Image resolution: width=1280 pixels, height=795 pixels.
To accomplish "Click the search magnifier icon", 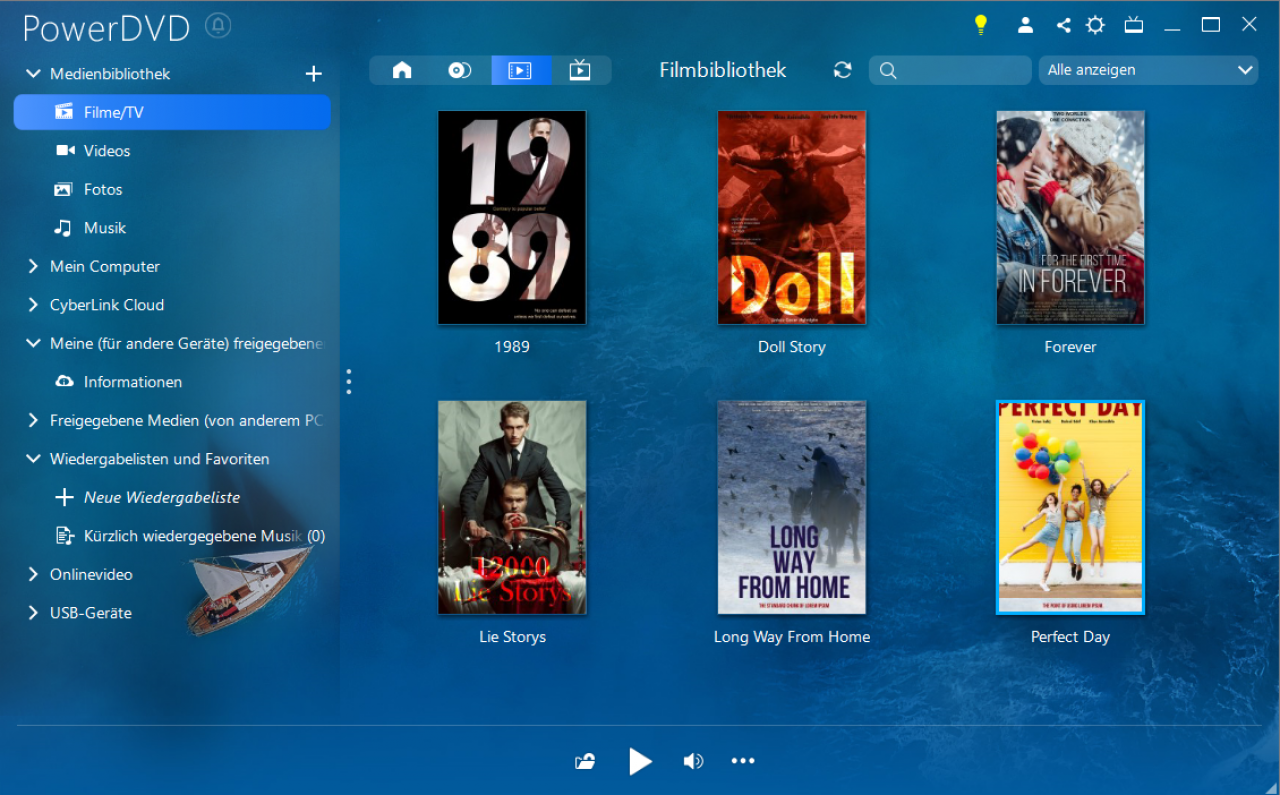I will pos(888,71).
